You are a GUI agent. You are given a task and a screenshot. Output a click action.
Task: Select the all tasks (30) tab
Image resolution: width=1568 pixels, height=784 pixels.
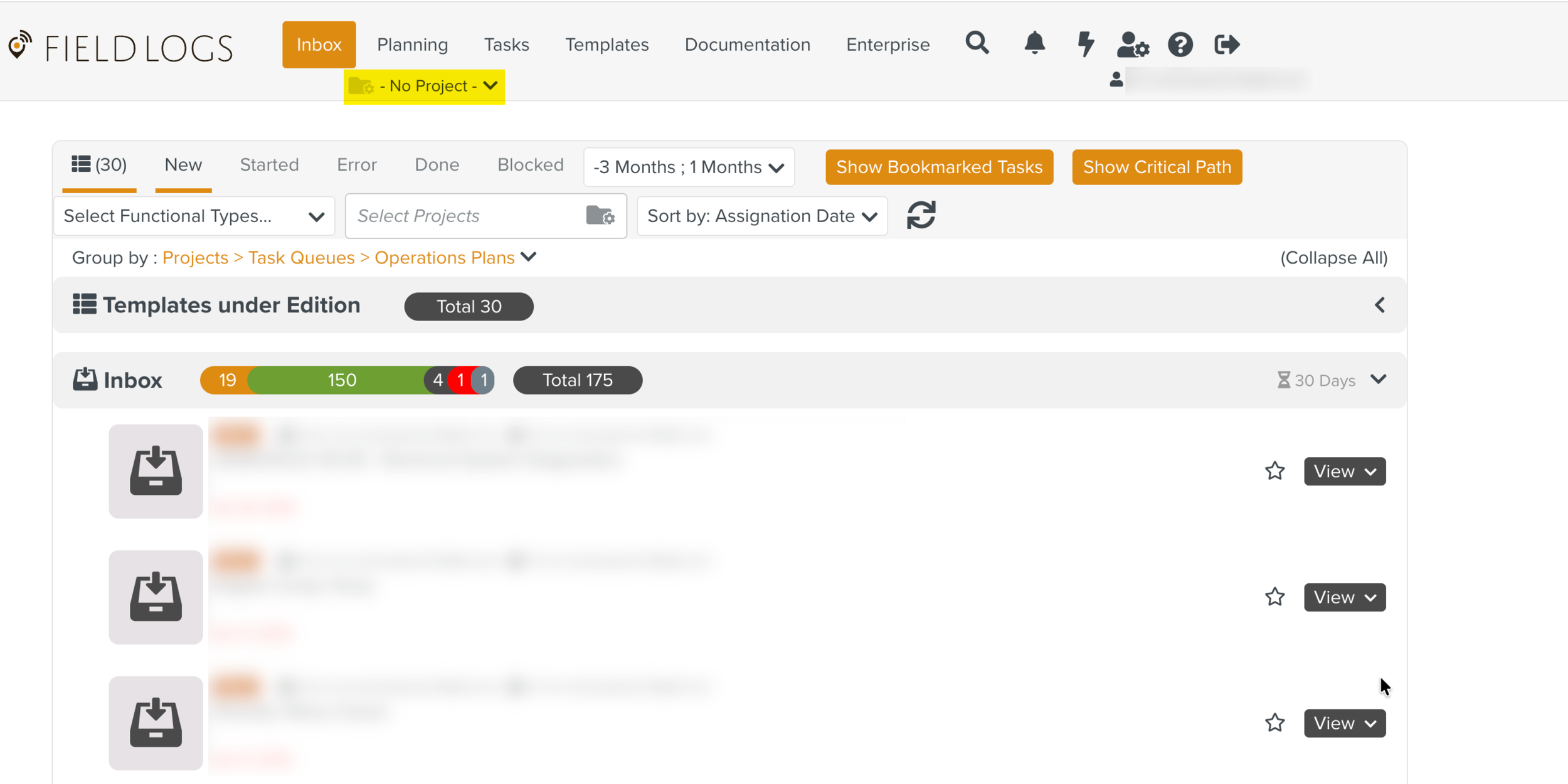pyautogui.click(x=99, y=164)
